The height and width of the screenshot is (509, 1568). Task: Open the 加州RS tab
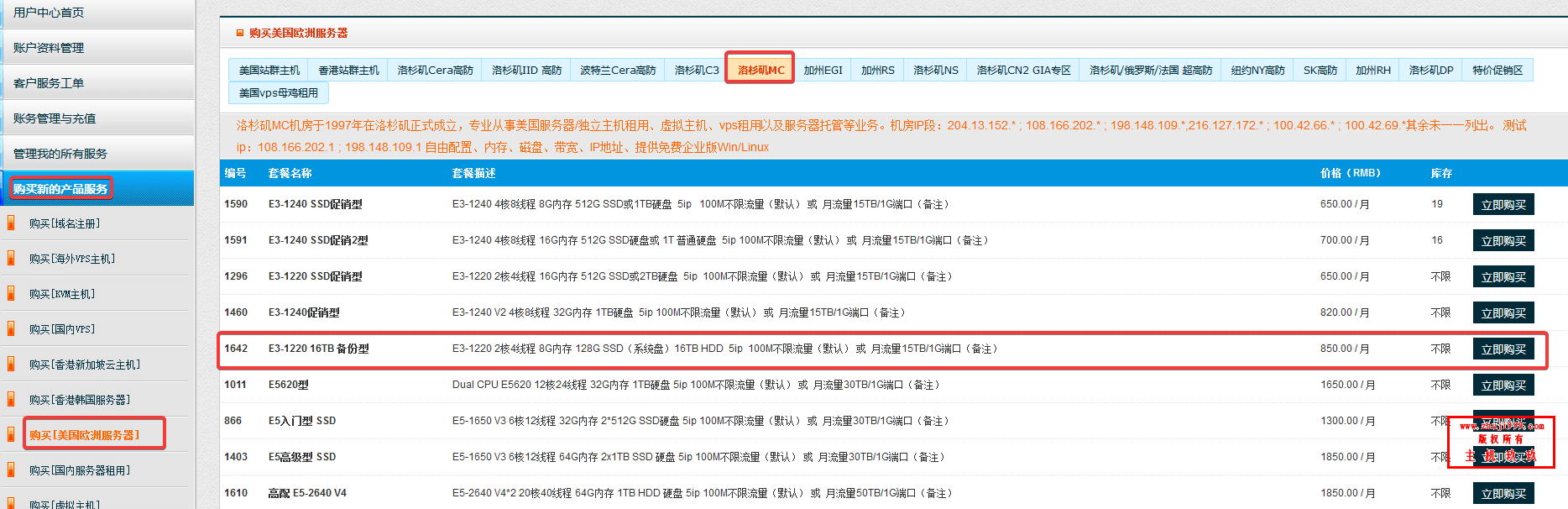[877, 71]
